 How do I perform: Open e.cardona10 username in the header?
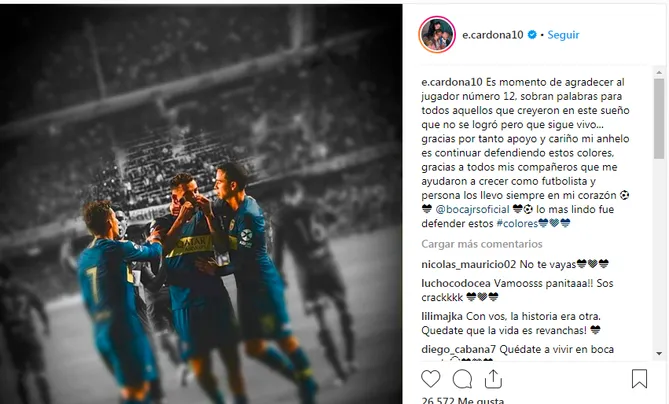493,35
